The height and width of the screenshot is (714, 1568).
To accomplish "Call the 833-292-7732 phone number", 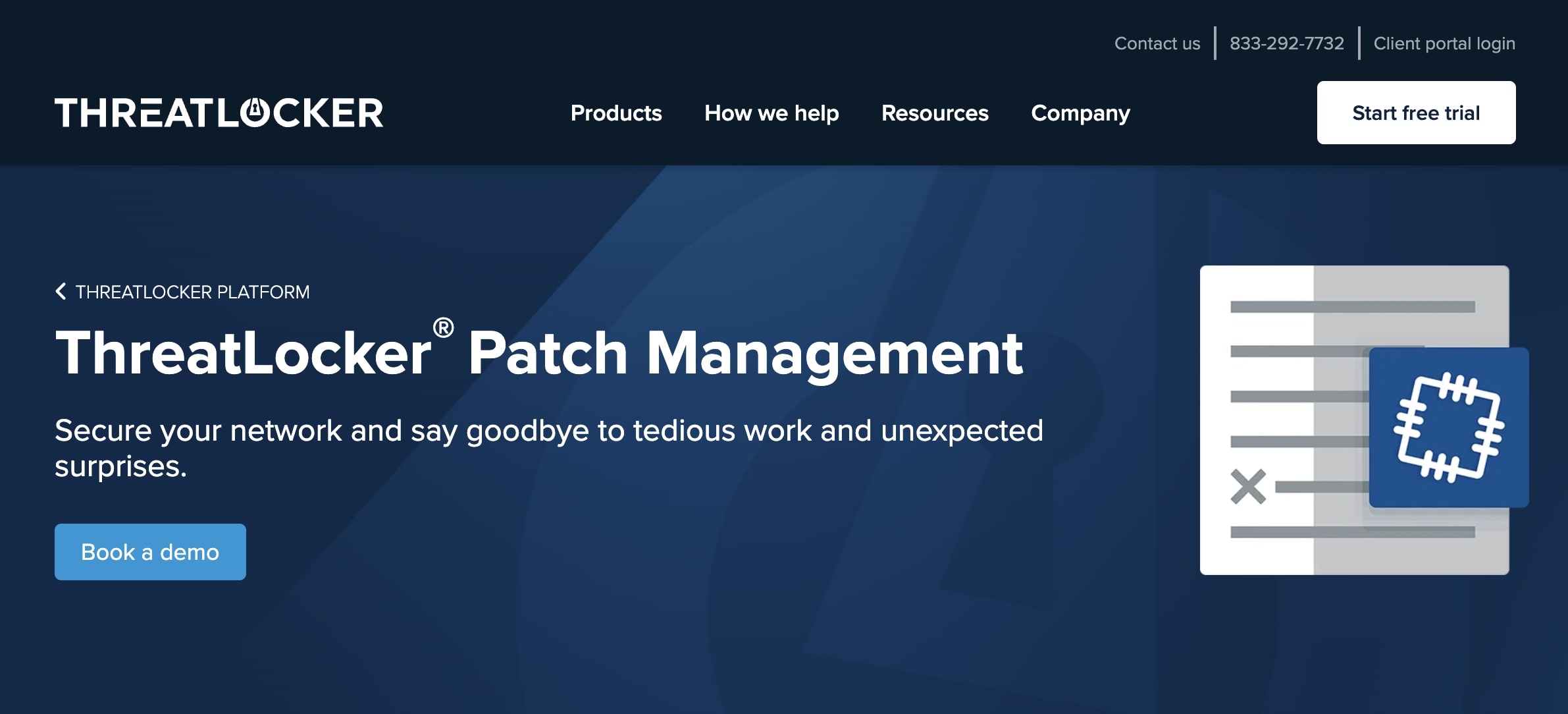I will (1286, 43).
